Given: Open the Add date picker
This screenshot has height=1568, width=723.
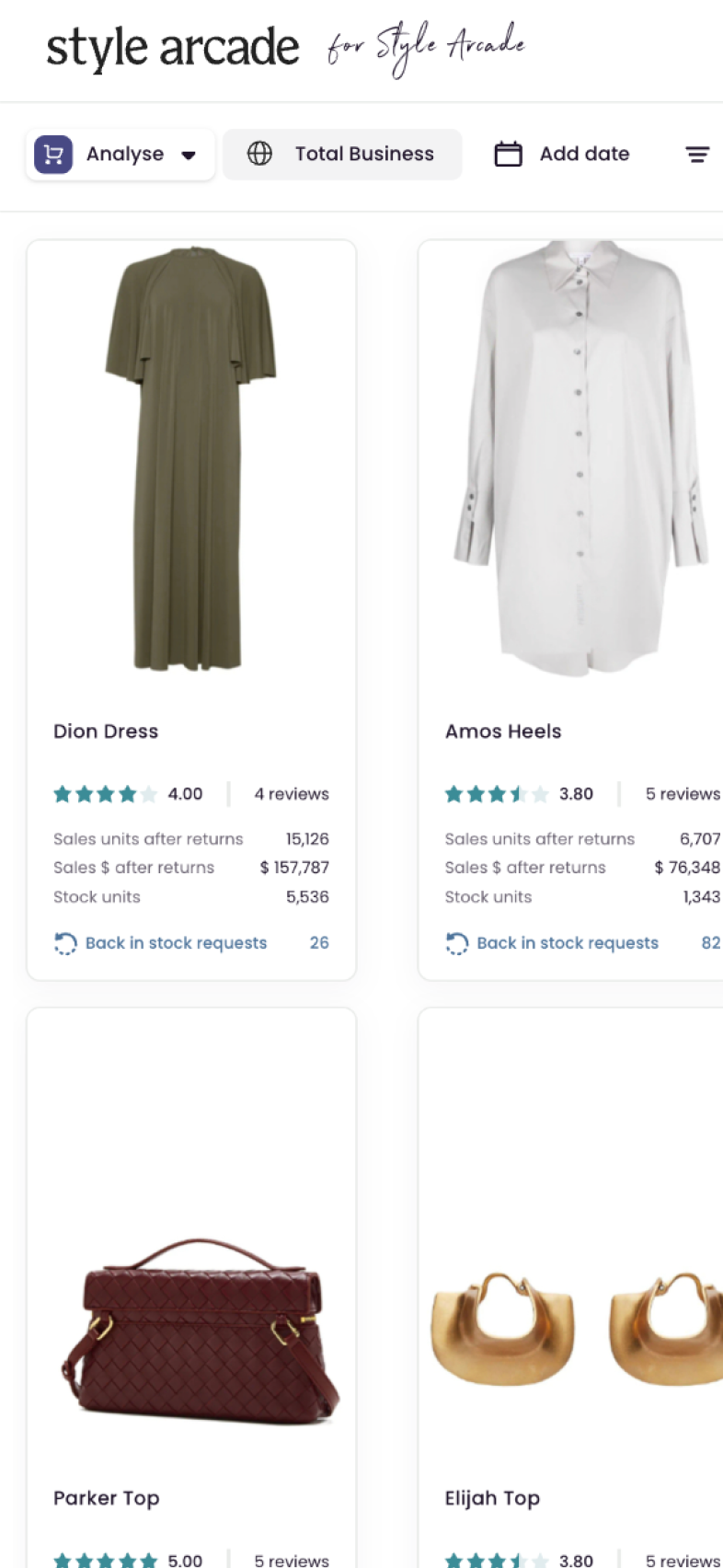Looking at the screenshot, I should (x=584, y=154).
